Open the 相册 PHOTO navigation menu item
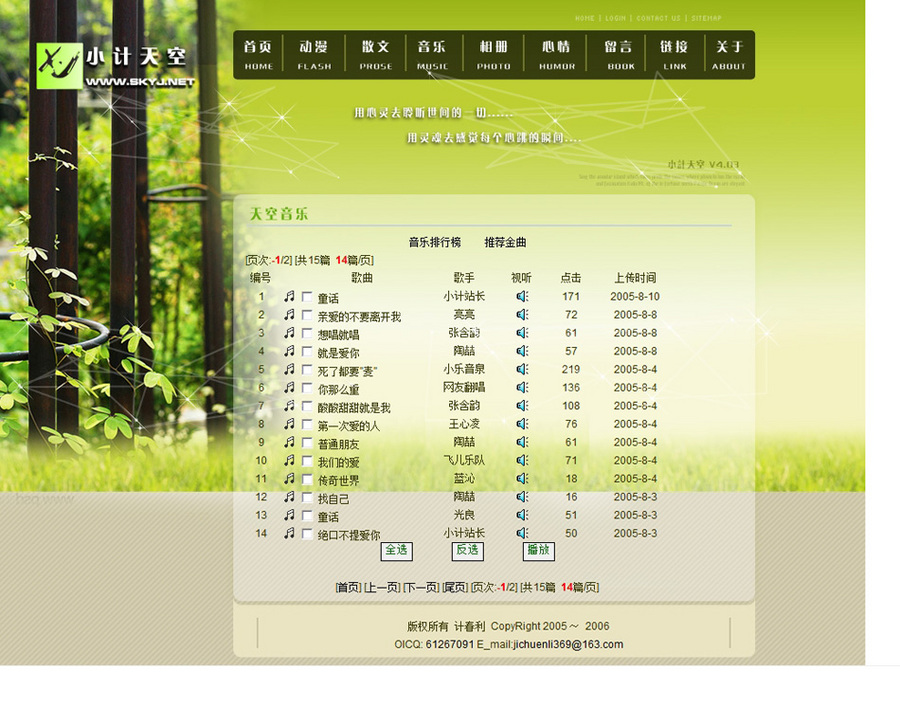 pos(493,54)
